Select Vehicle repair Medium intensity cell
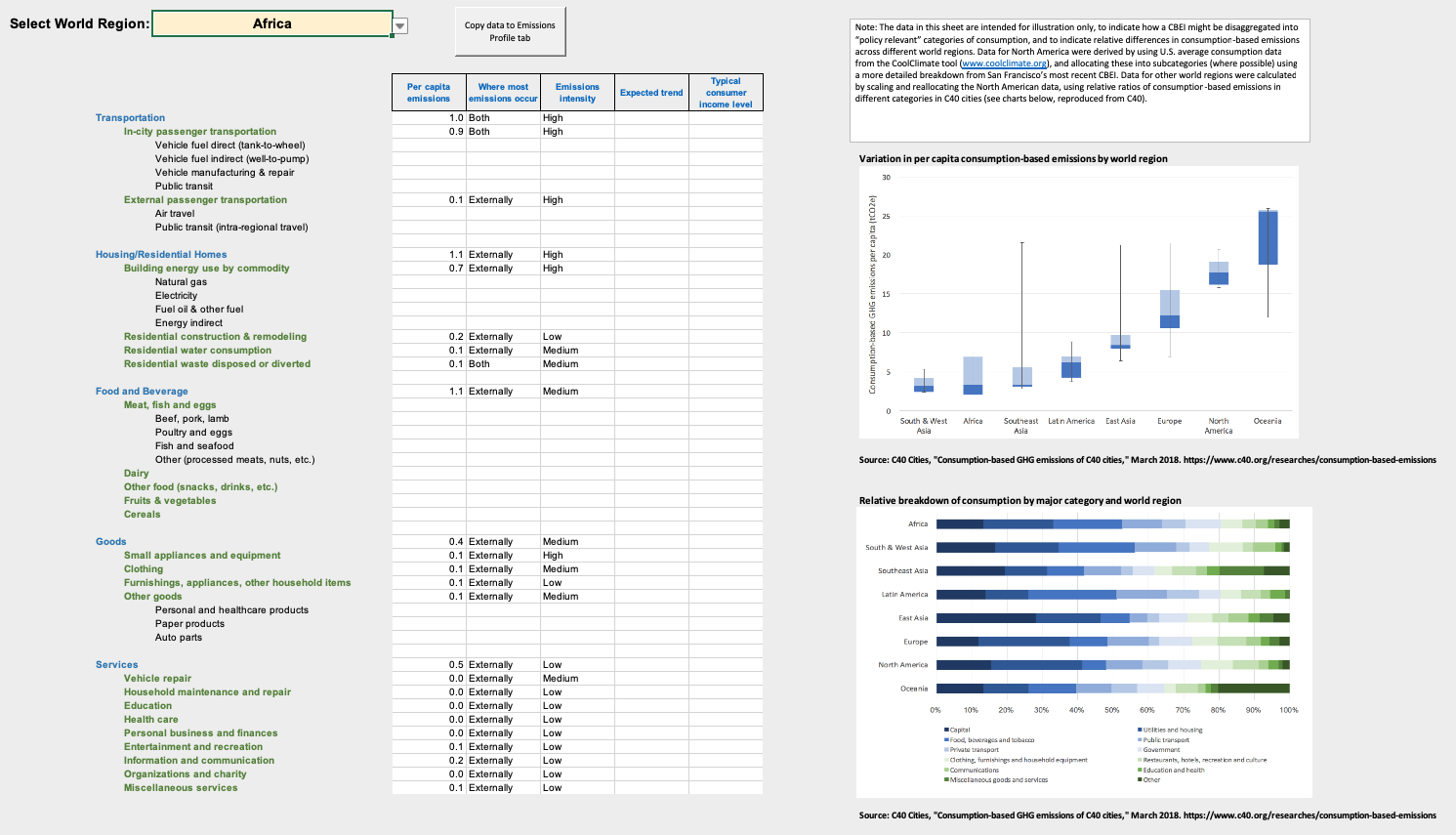 [x=577, y=678]
